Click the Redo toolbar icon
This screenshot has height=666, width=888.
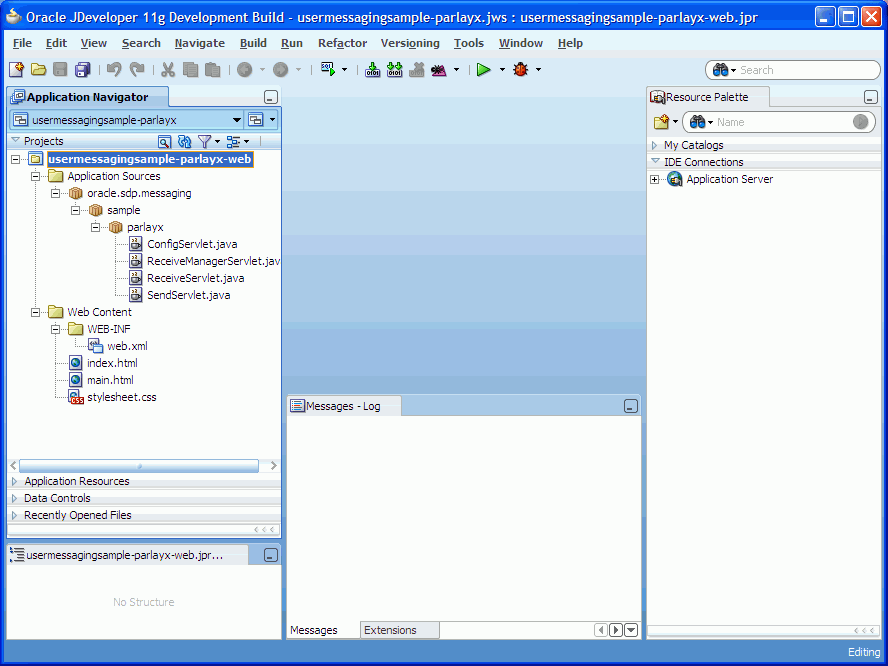[x=137, y=70]
